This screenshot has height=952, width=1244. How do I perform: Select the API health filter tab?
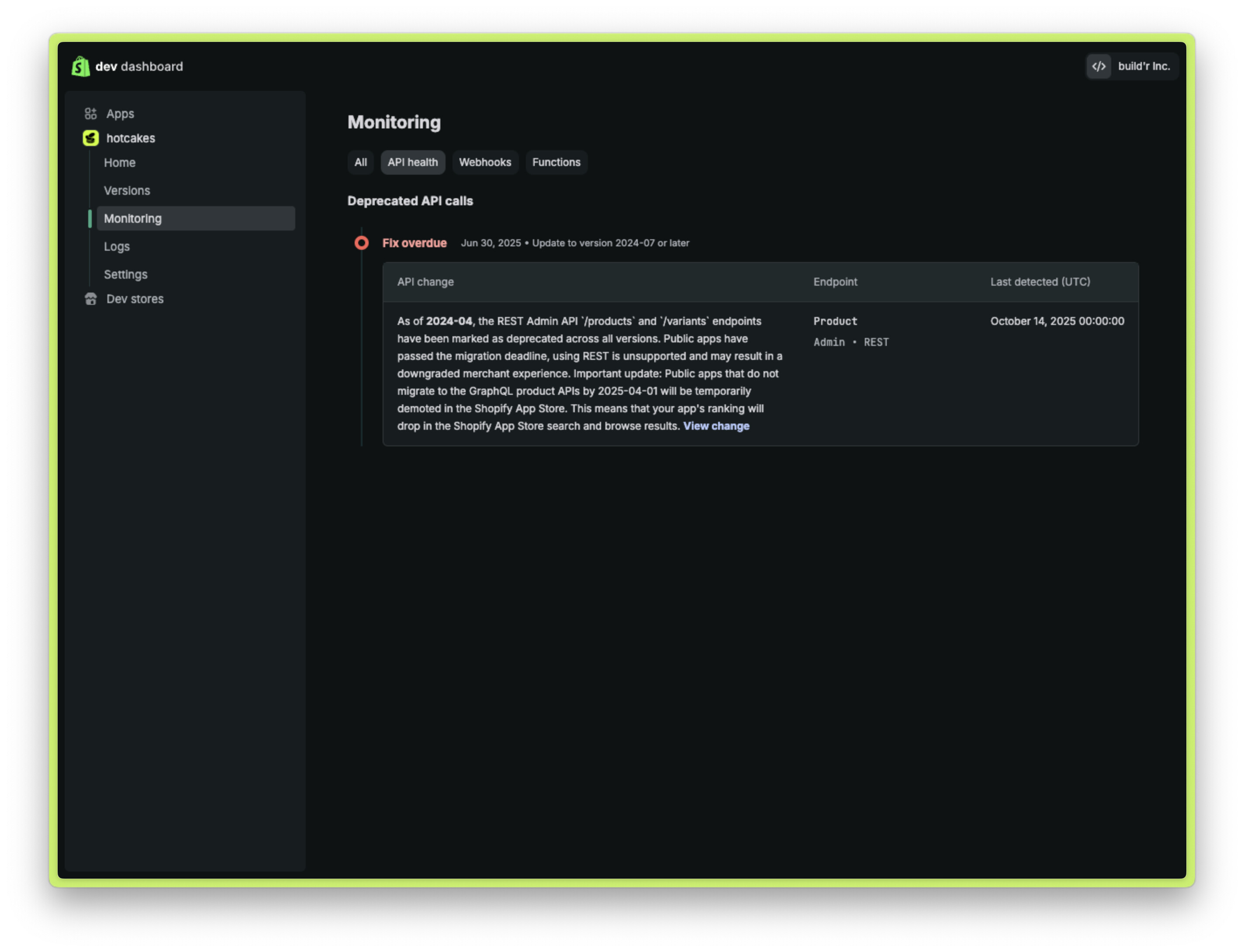pyautogui.click(x=413, y=162)
